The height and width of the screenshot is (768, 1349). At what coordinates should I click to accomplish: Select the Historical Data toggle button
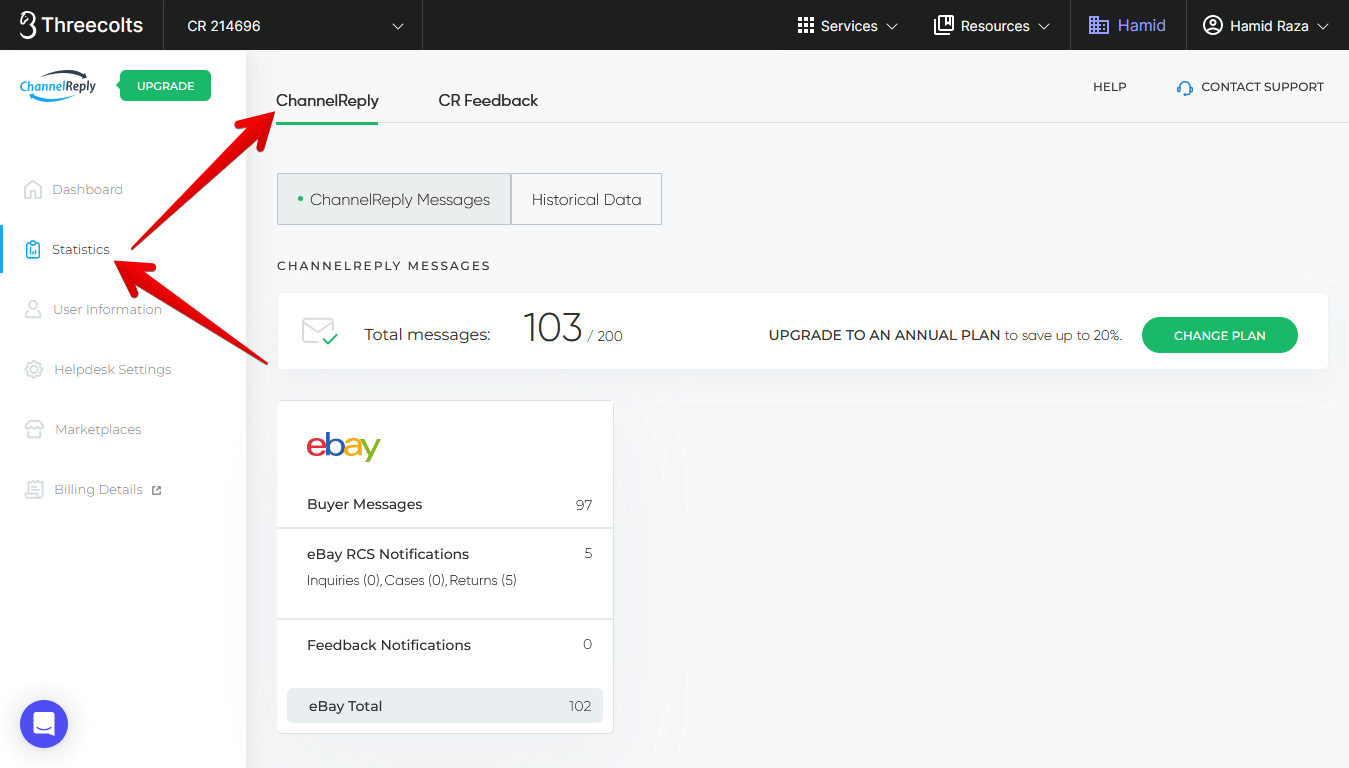(x=586, y=199)
